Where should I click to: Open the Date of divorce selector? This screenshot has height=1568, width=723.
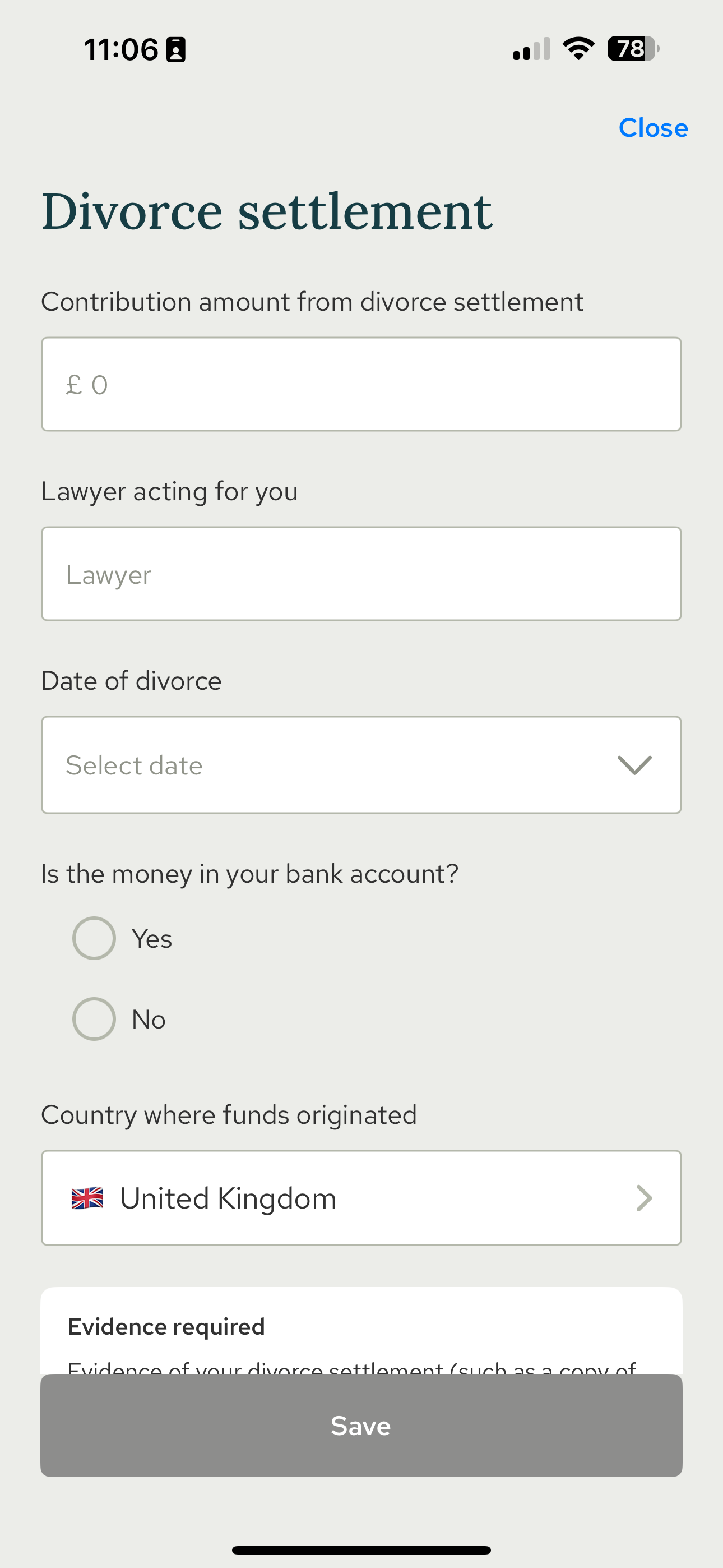(361, 765)
